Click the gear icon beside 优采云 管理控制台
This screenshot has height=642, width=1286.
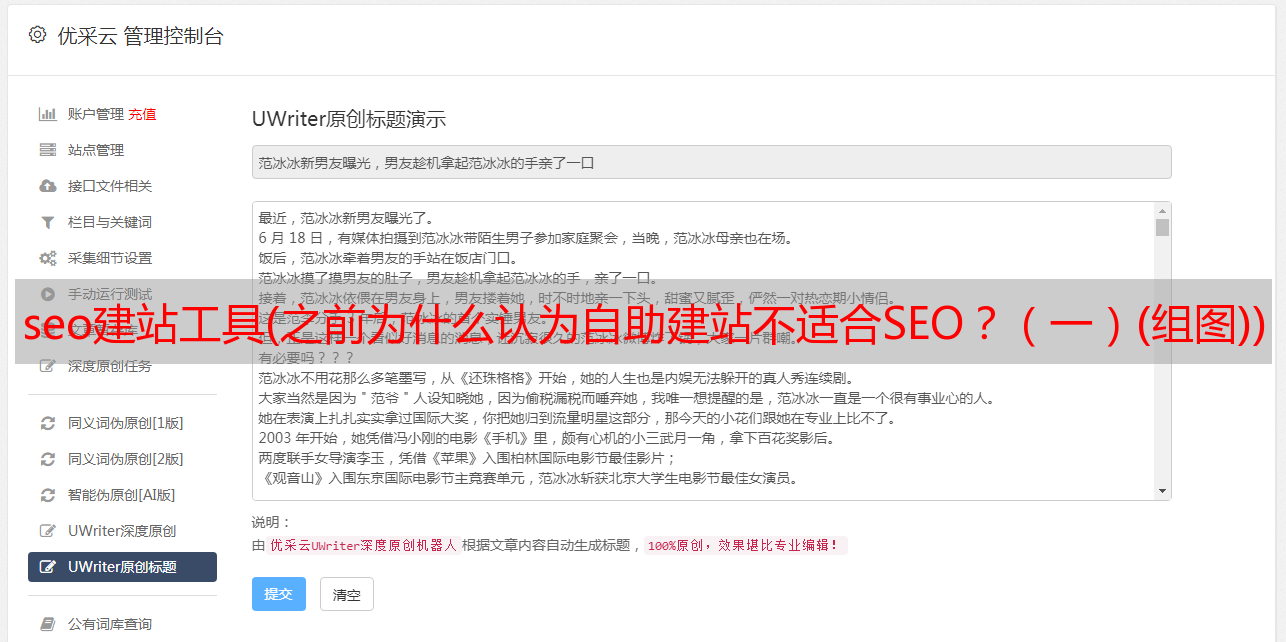click(37, 35)
